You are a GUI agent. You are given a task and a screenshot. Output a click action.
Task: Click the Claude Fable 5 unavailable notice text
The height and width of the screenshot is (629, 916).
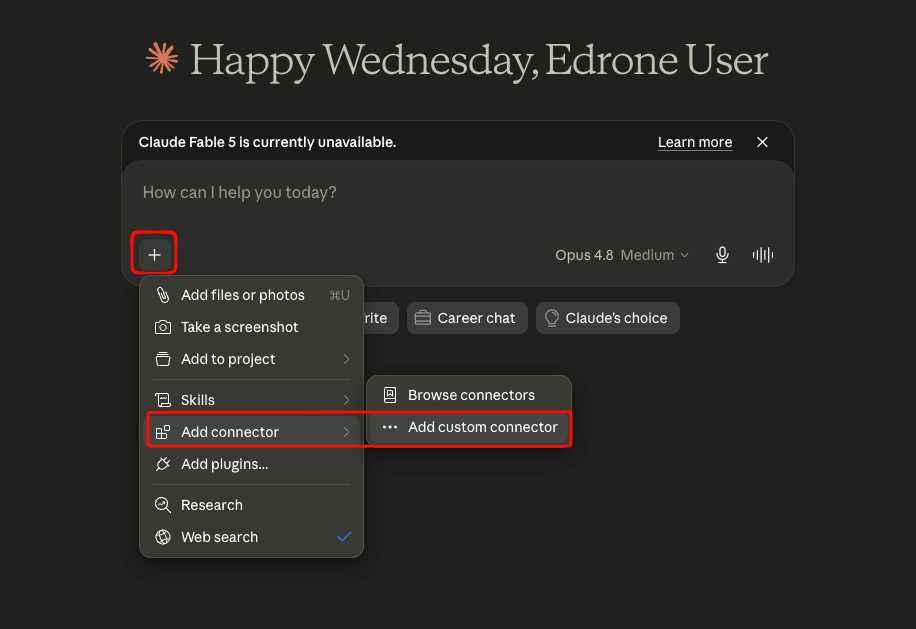(267, 142)
